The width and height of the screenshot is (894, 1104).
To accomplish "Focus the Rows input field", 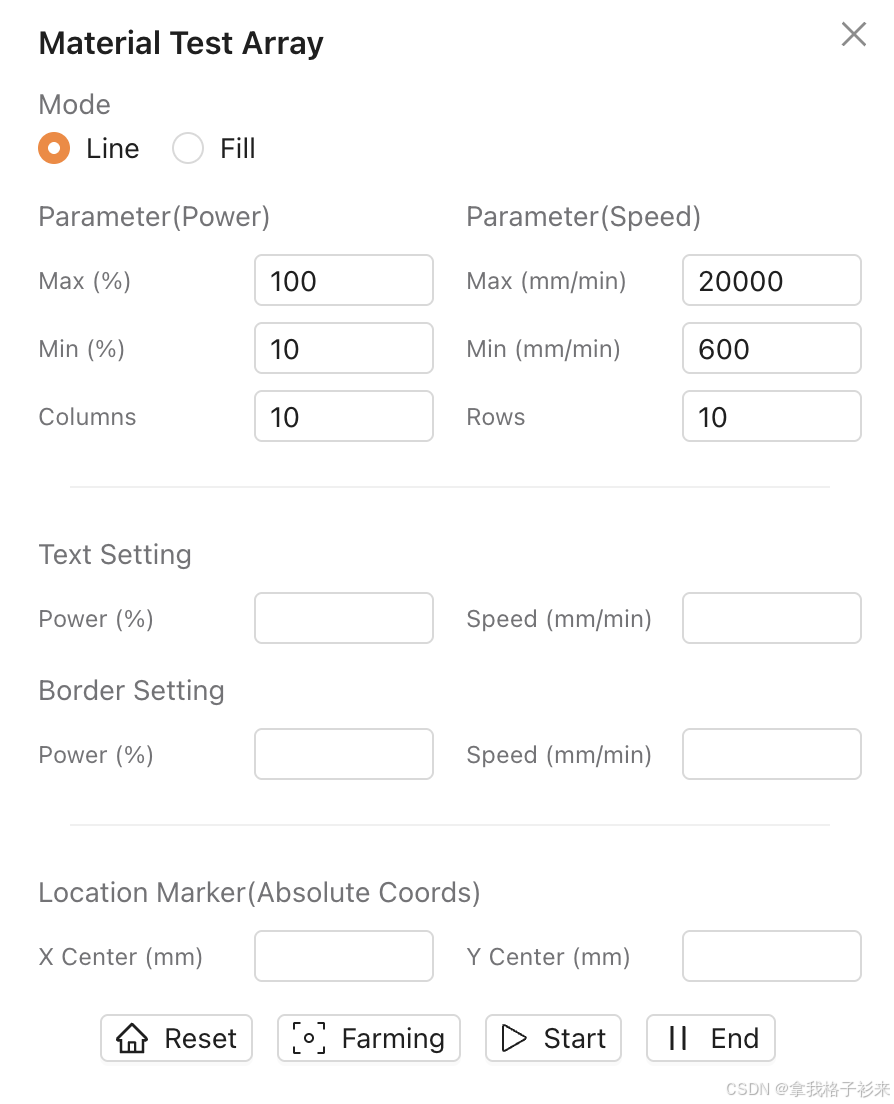I will click(771, 416).
